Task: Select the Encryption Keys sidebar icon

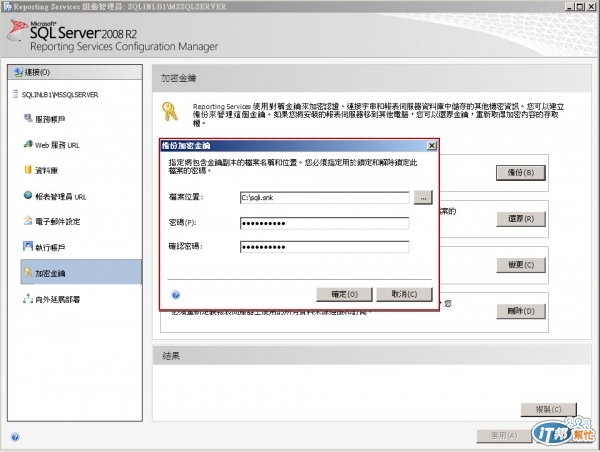Action: [x=28, y=272]
